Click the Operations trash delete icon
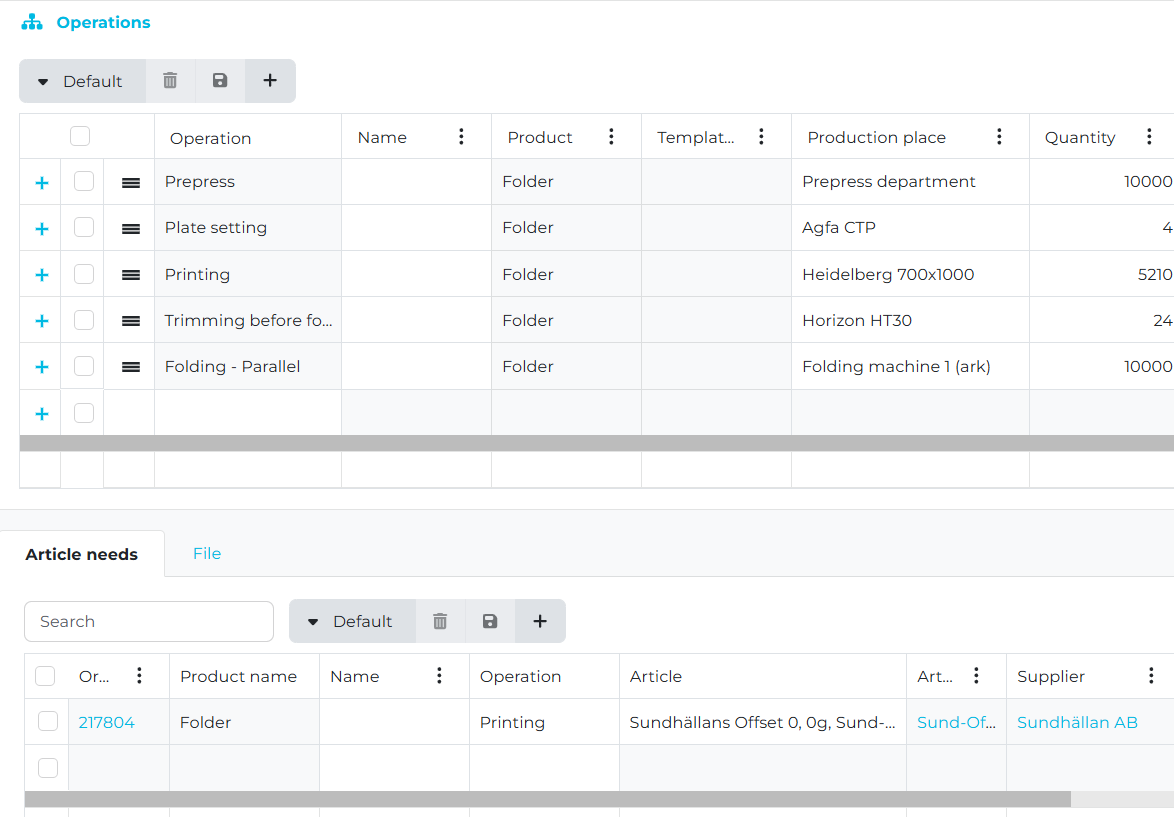 pos(170,81)
